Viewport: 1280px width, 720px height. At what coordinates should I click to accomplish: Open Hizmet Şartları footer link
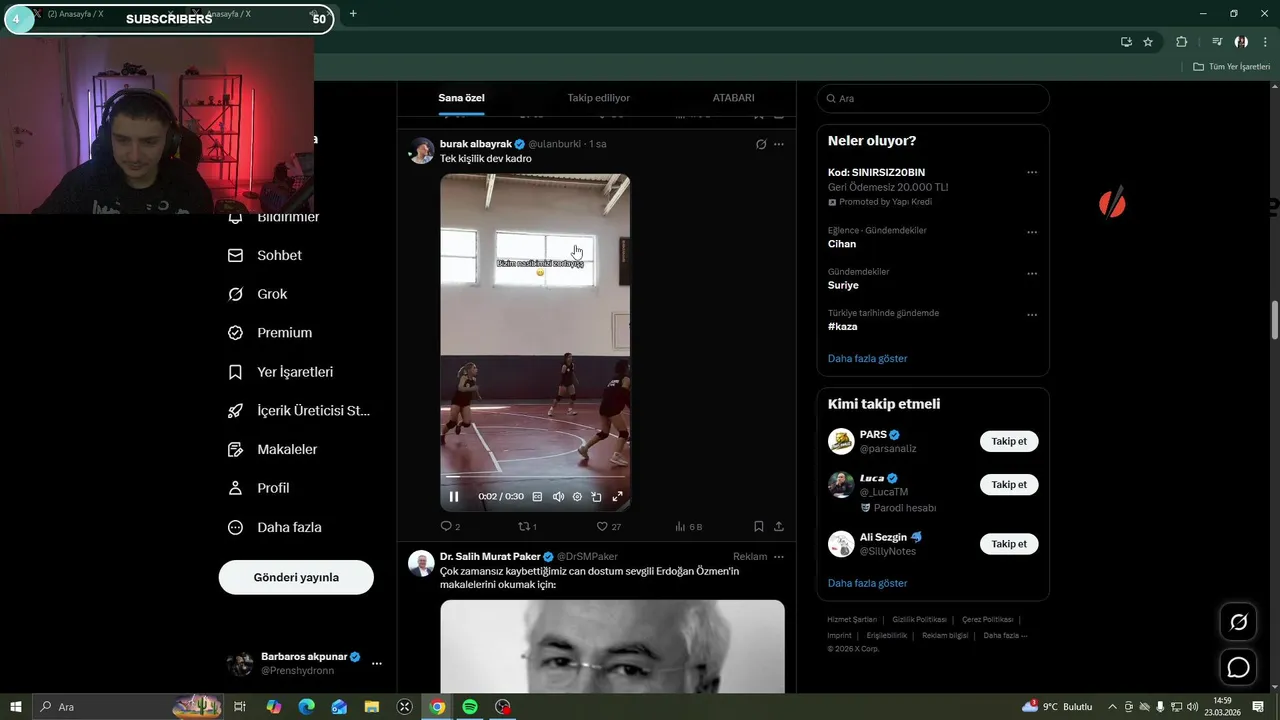click(x=852, y=620)
